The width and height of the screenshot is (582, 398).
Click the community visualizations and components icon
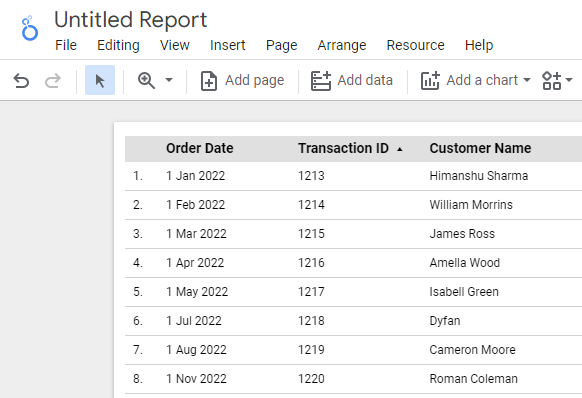click(552, 81)
